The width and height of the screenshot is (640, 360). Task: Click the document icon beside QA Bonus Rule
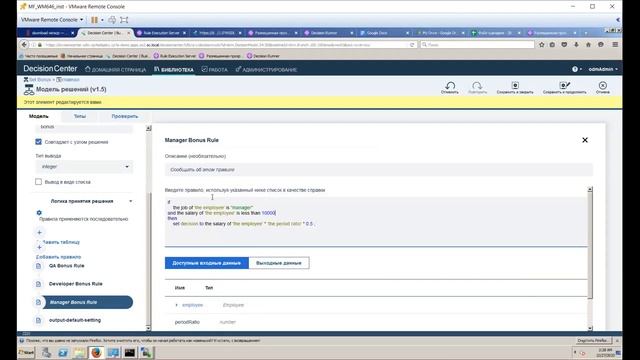pyautogui.click(x=38, y=266)
